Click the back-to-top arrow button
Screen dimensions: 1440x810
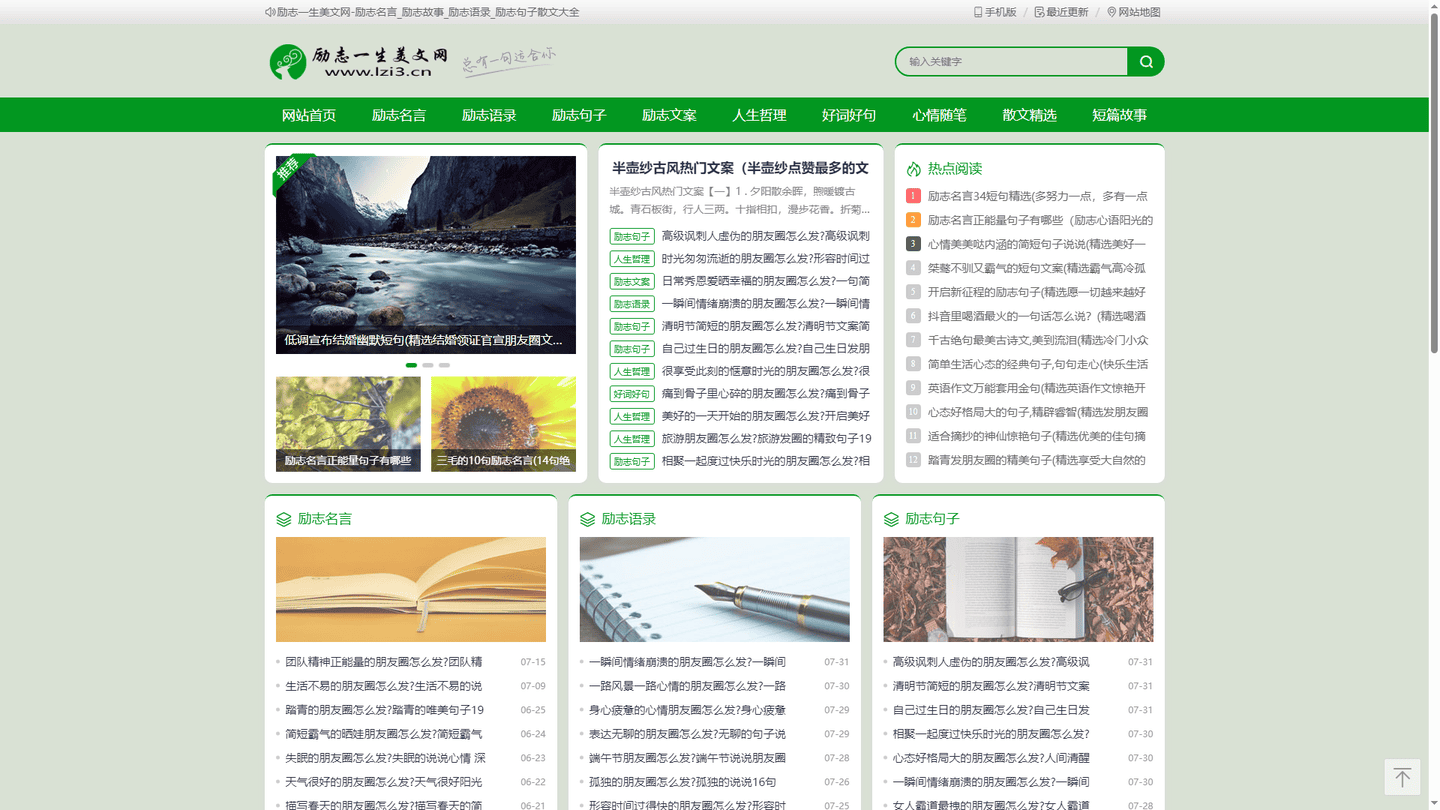(1402, 777)
